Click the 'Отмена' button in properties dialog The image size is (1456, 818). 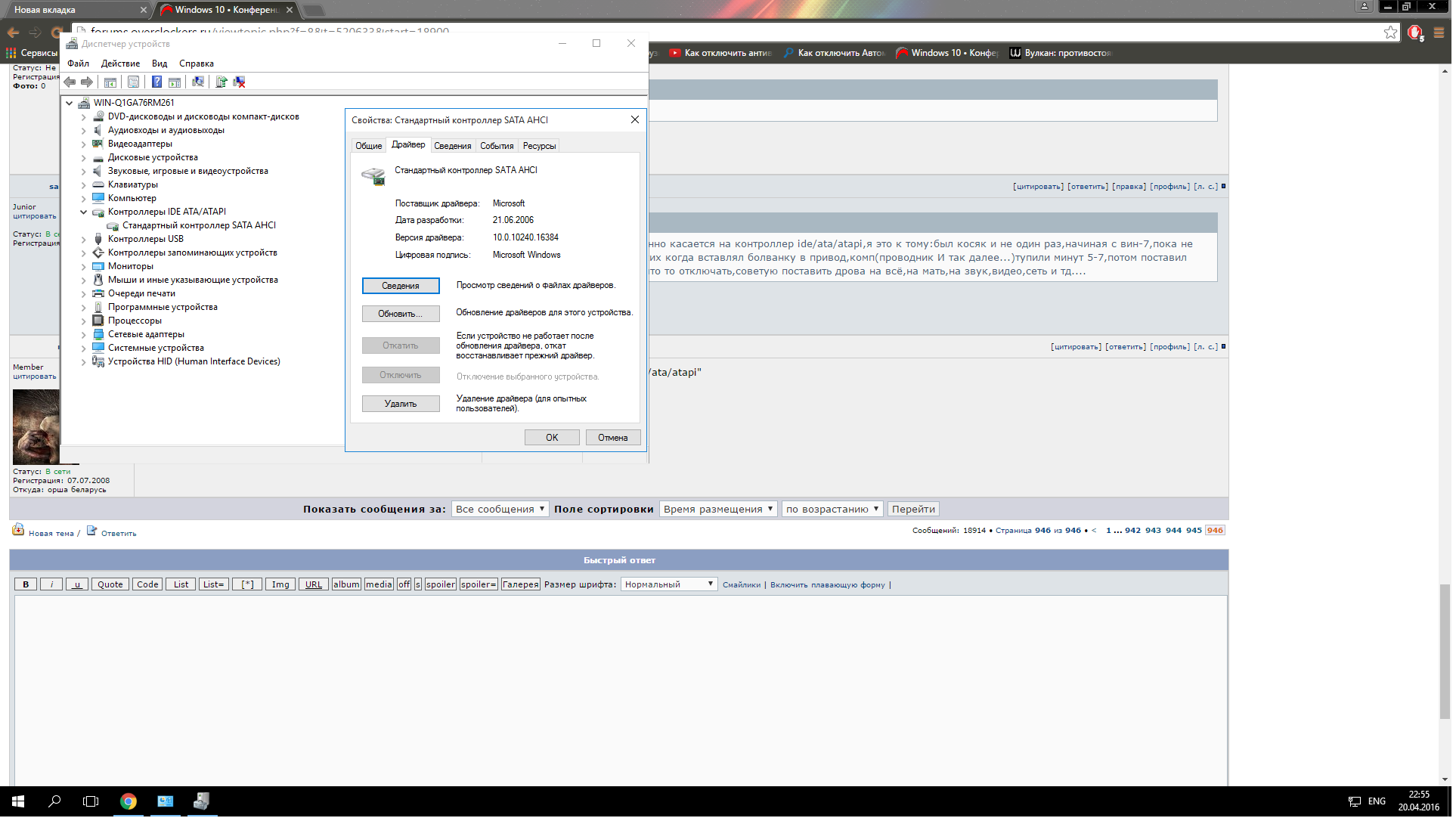(614, 438)
